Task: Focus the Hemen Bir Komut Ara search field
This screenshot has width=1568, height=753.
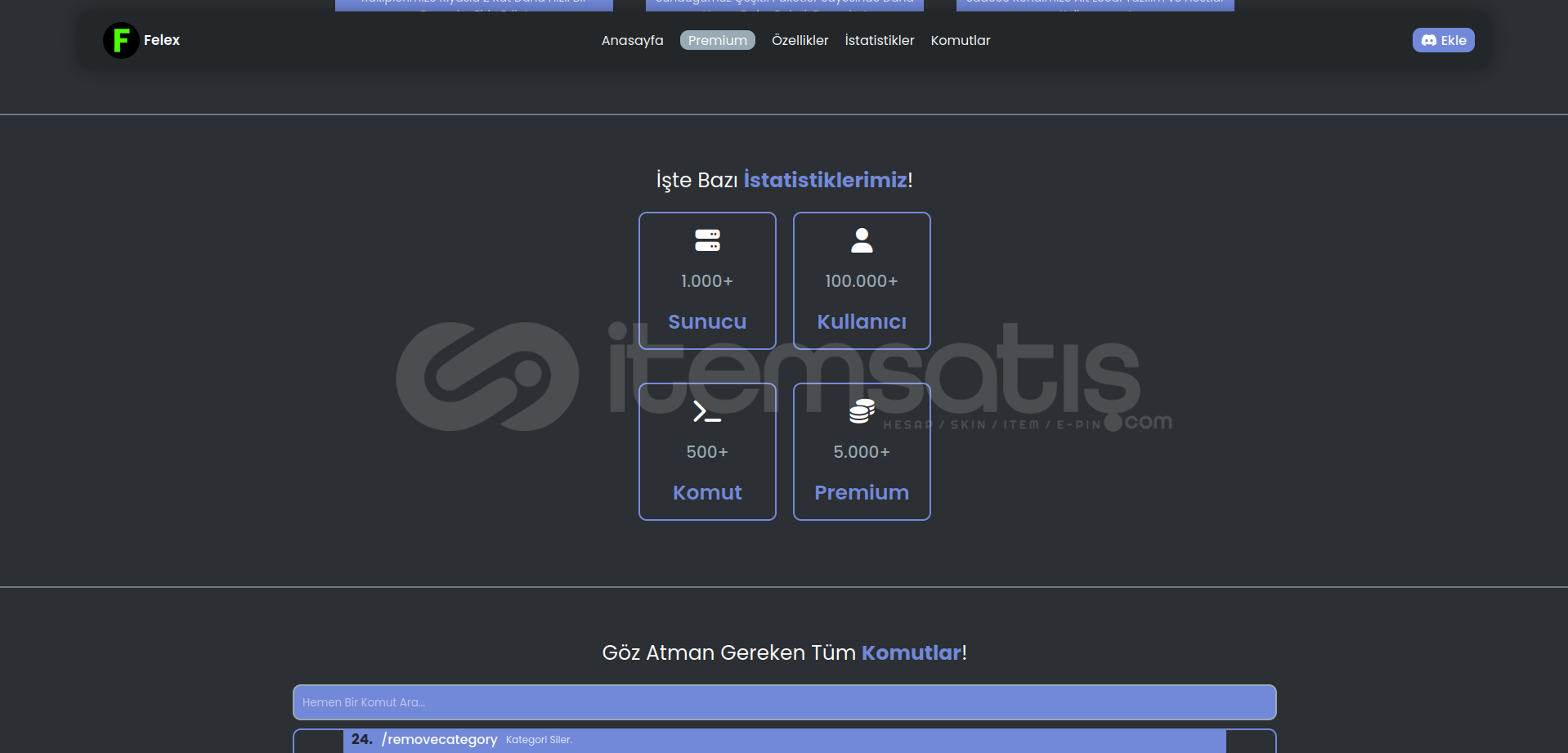Action: [785, 702]
